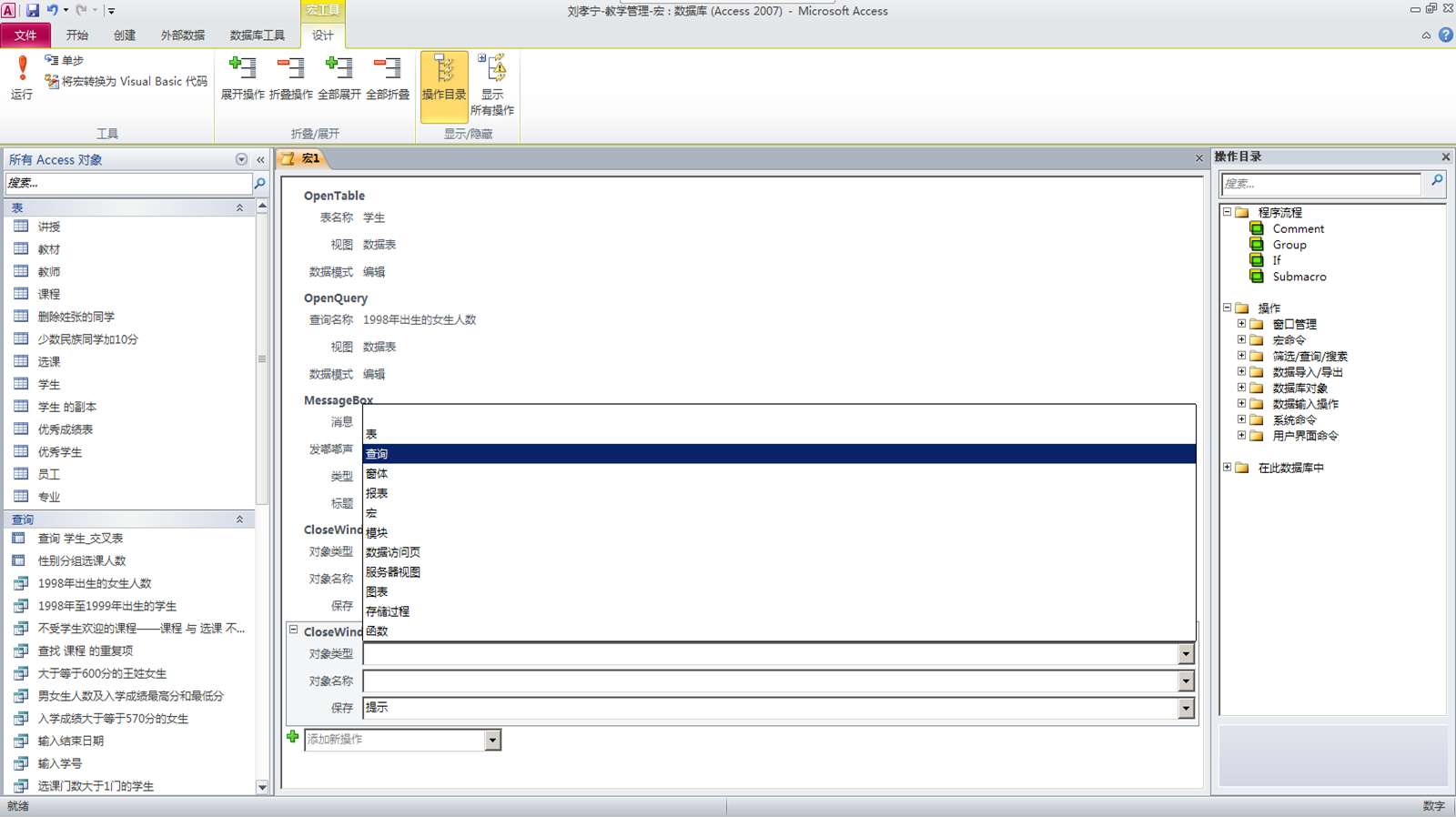The height and width of the screenshot is (817, 1456).
Task: Click the Run macro exclamation icon
Action: click(22, 69)
